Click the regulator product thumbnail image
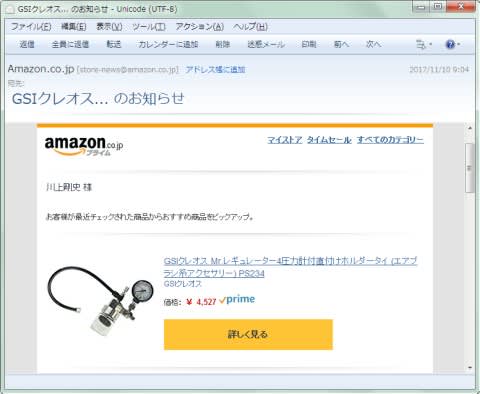The height and width of the screenshot is (394, 480). pos(101,301)
